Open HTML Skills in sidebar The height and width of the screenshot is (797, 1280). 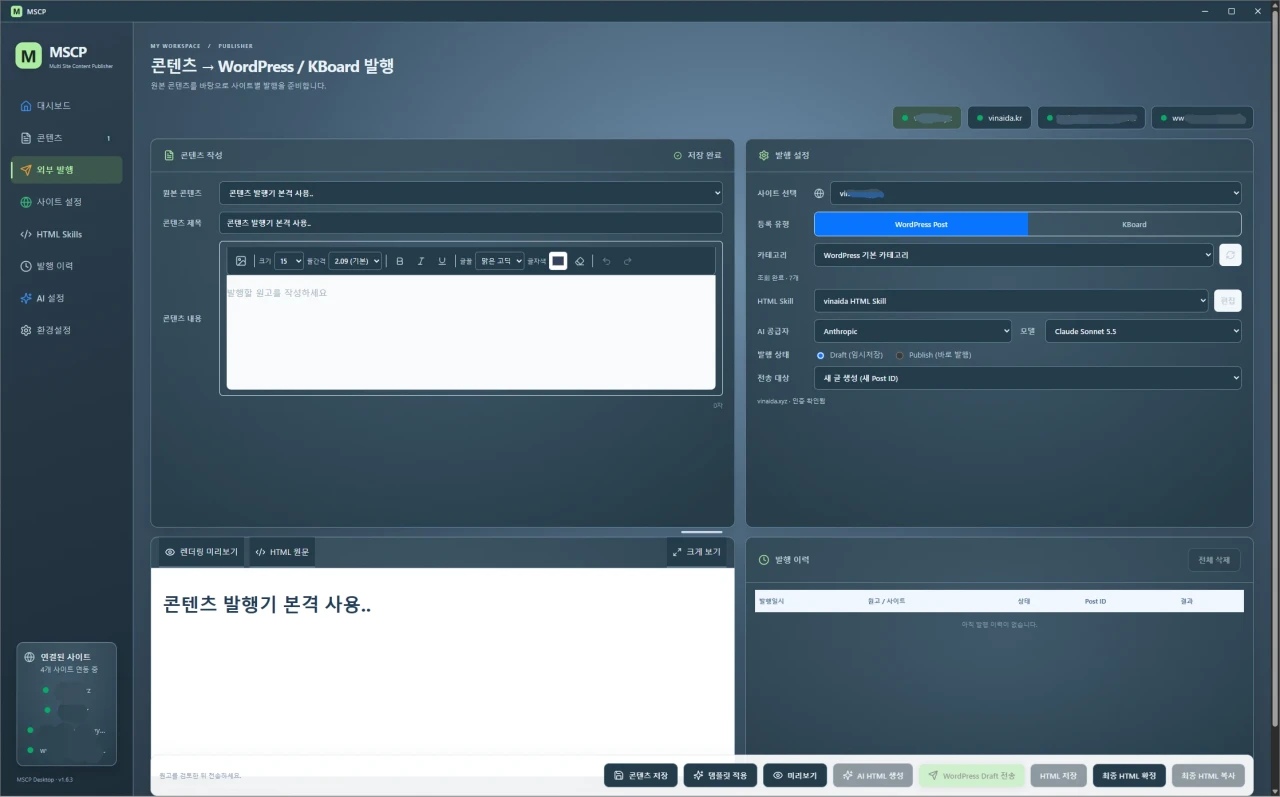[66, 234]
